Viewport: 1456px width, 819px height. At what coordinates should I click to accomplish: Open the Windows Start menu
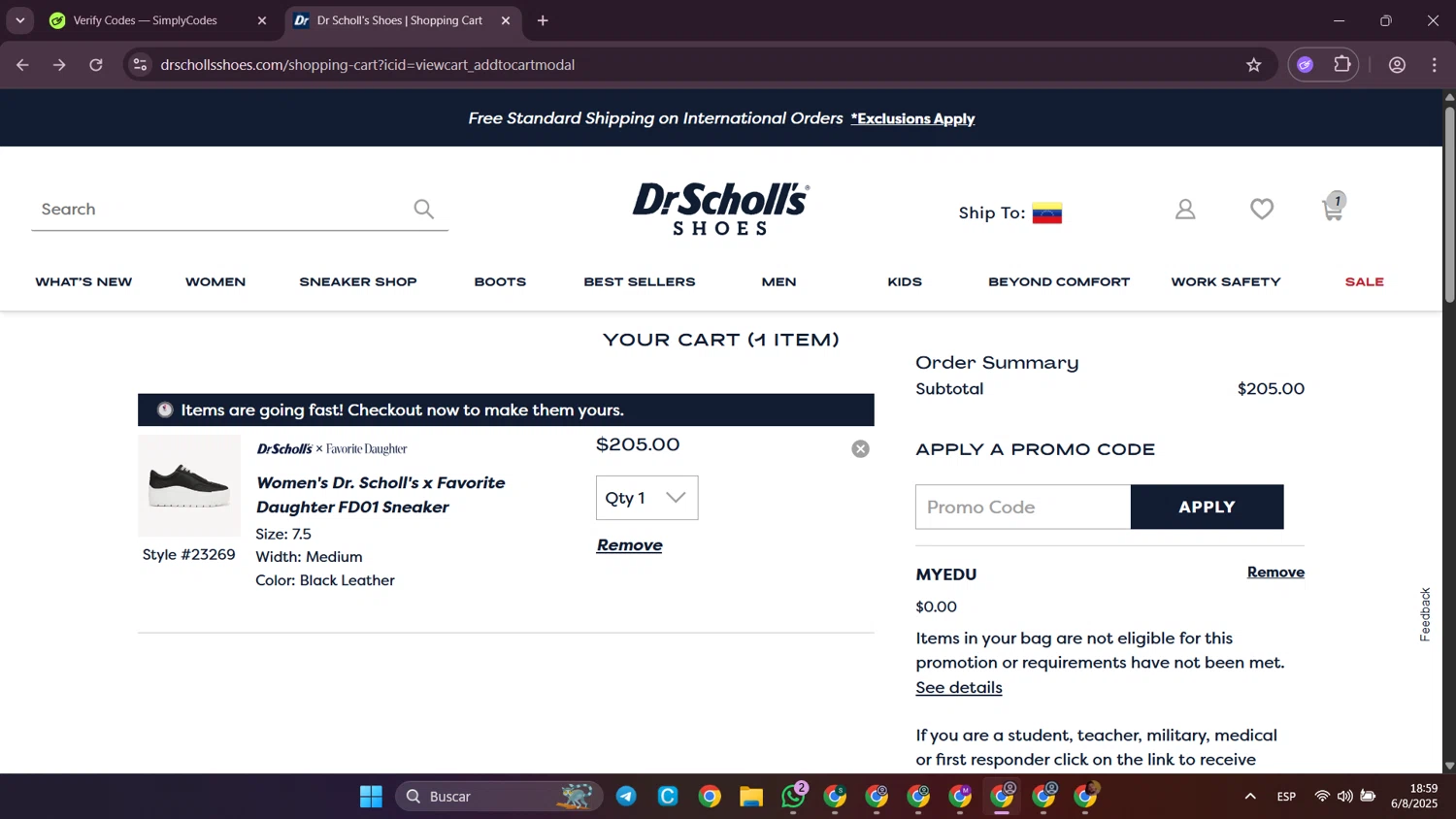click(371, 797)
